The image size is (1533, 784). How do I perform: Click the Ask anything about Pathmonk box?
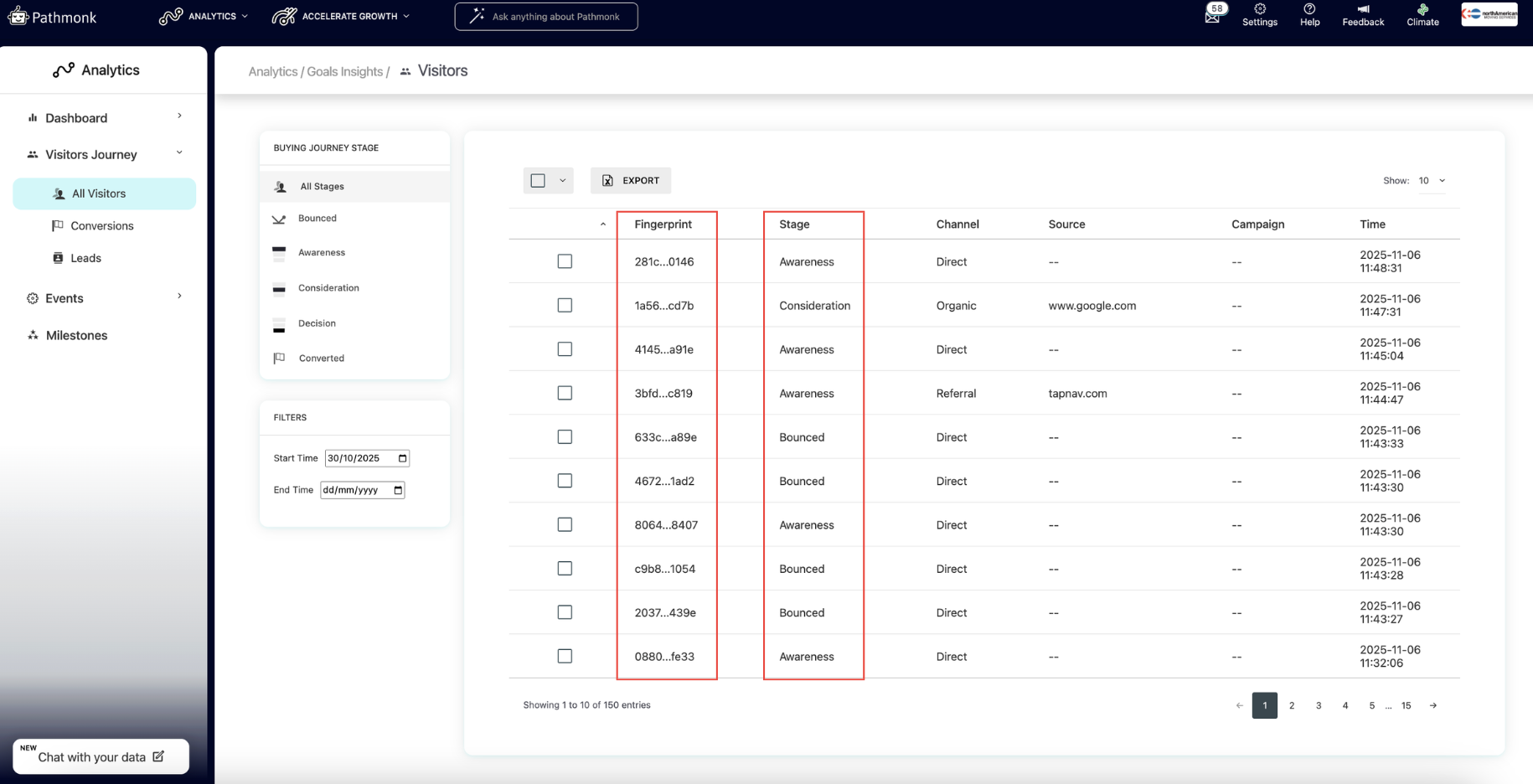(546, 17)
